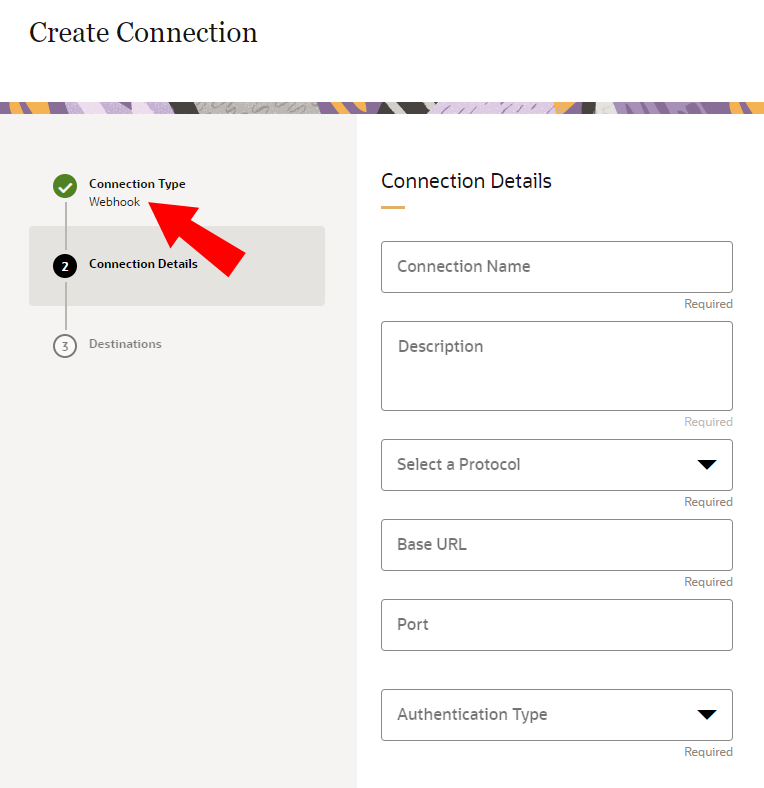Click the green checkmark step icon
This screenshot has width=764, height=788.
65,186
